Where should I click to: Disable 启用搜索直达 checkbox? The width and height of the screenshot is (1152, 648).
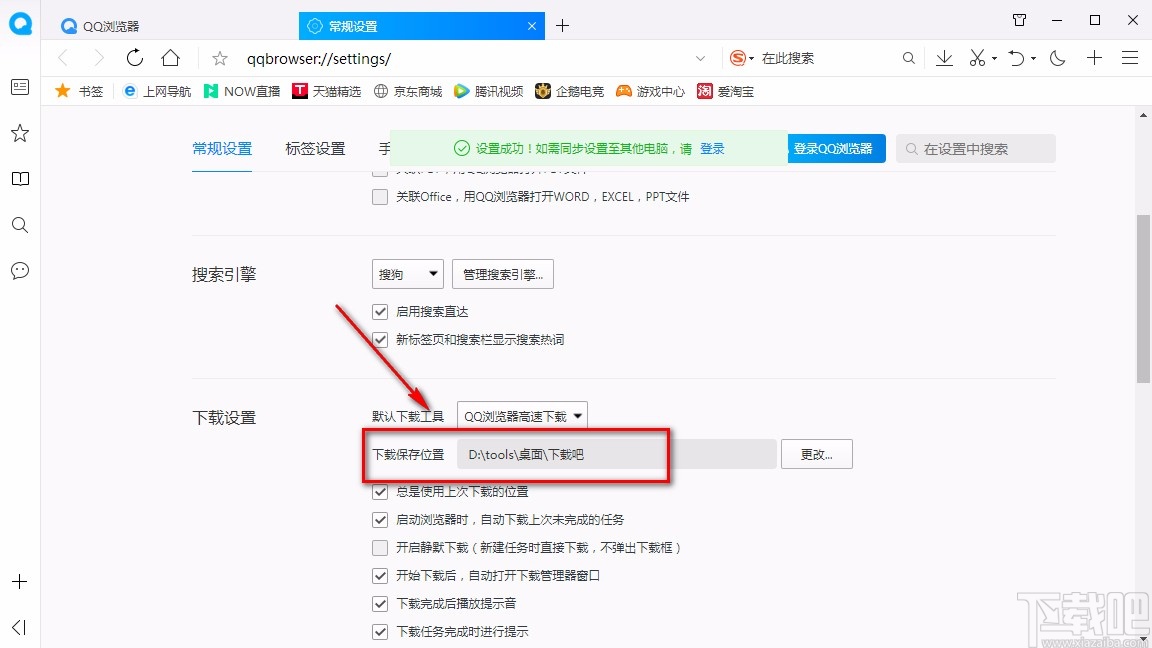pyautogui.click(x=380, y=311)
